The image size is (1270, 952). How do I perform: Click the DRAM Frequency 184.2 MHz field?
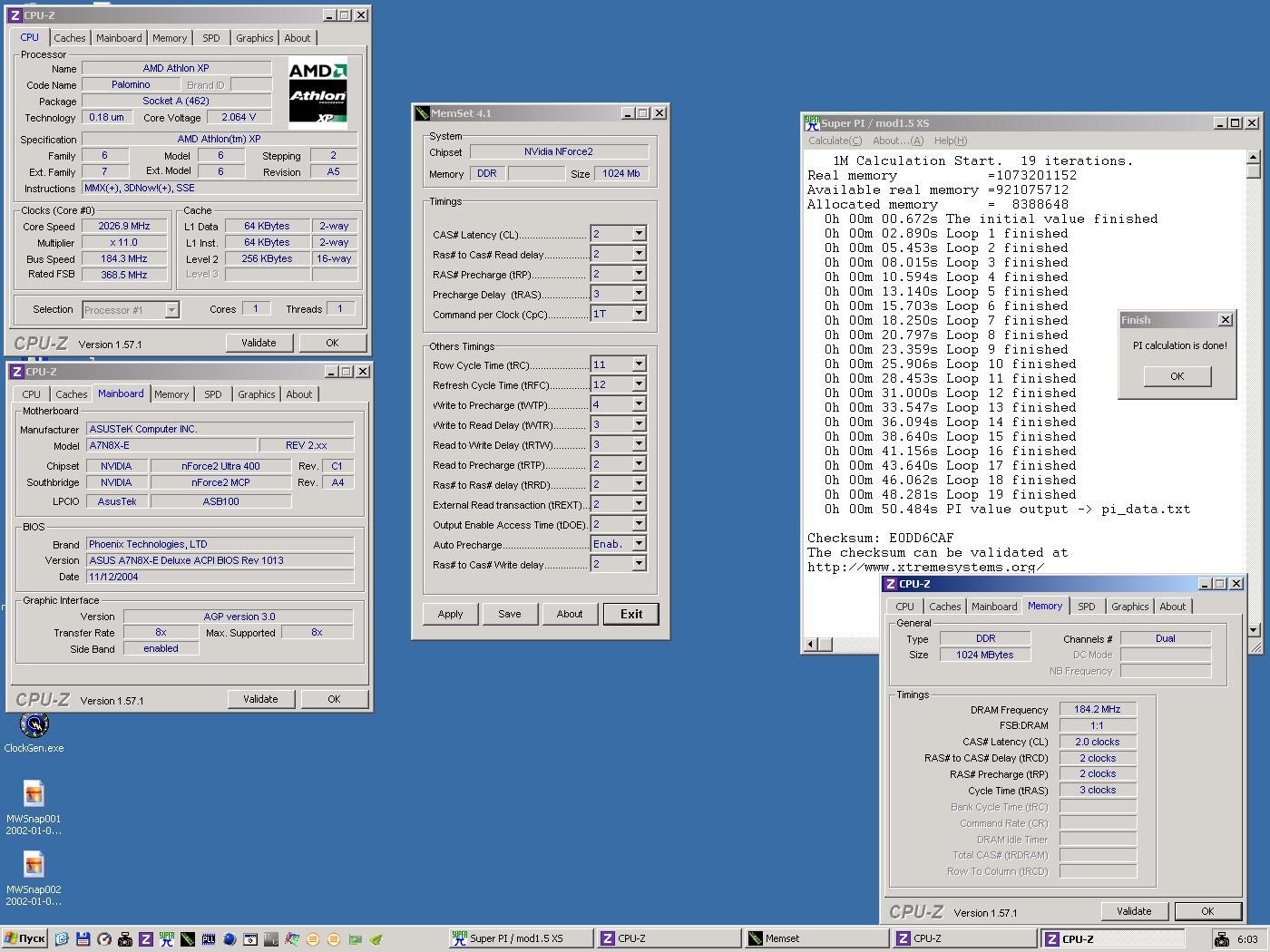tap(1098, 710)
